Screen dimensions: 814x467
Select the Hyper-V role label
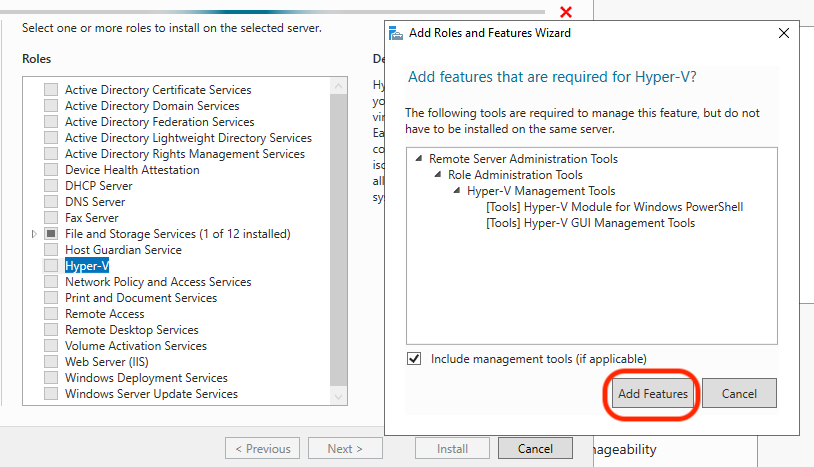click(x=87, y=266)
